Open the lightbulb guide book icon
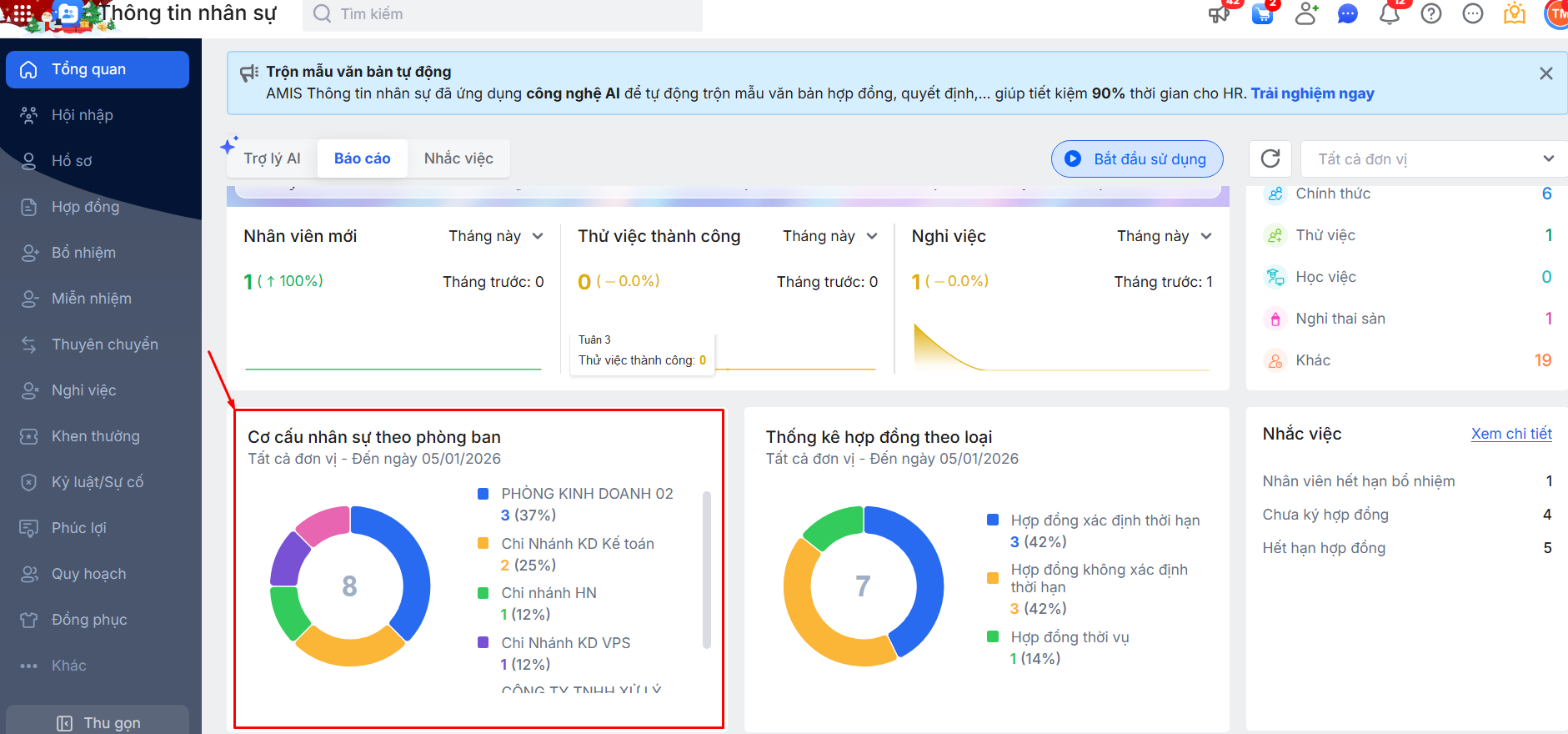This screenshot has height=734, width=1568. pyautogui.click(x=1515, y=13)
